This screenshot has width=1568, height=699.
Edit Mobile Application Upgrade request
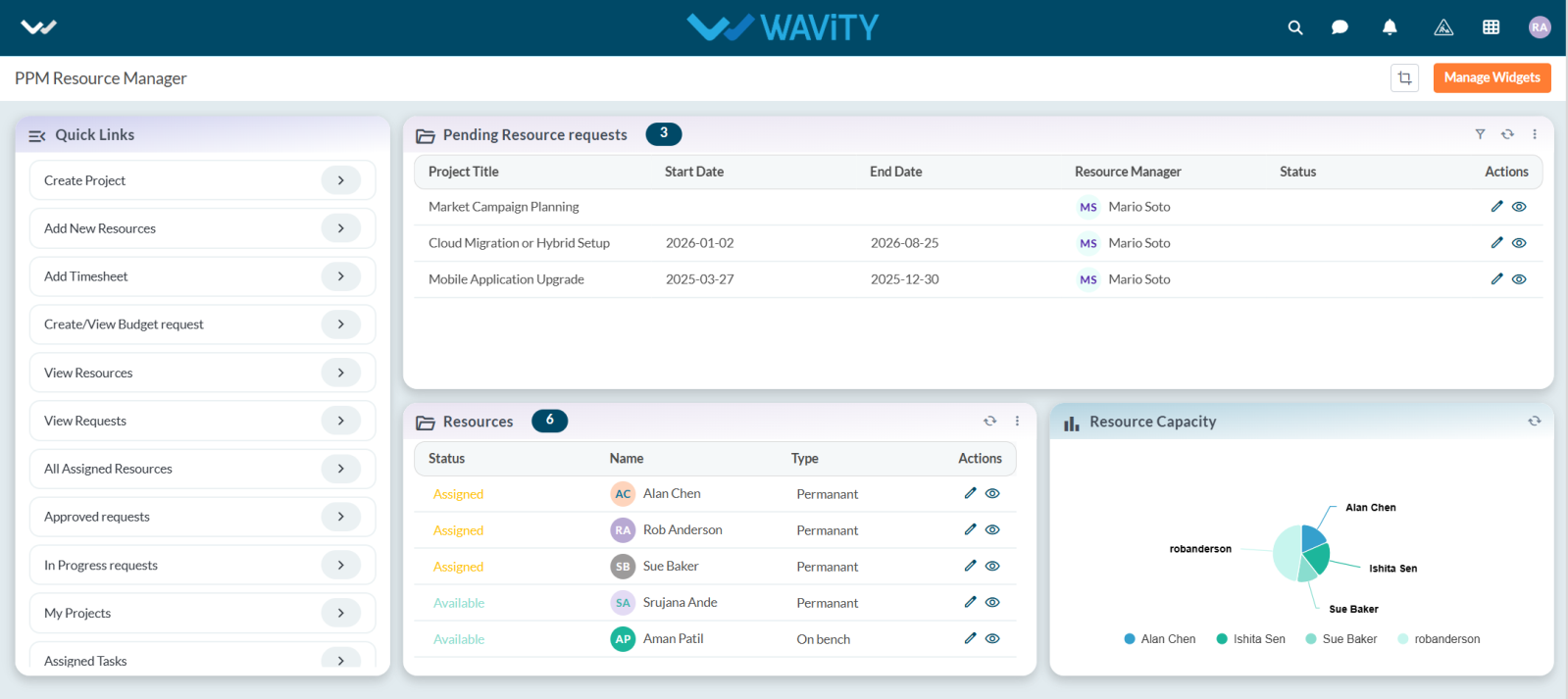1496,278
